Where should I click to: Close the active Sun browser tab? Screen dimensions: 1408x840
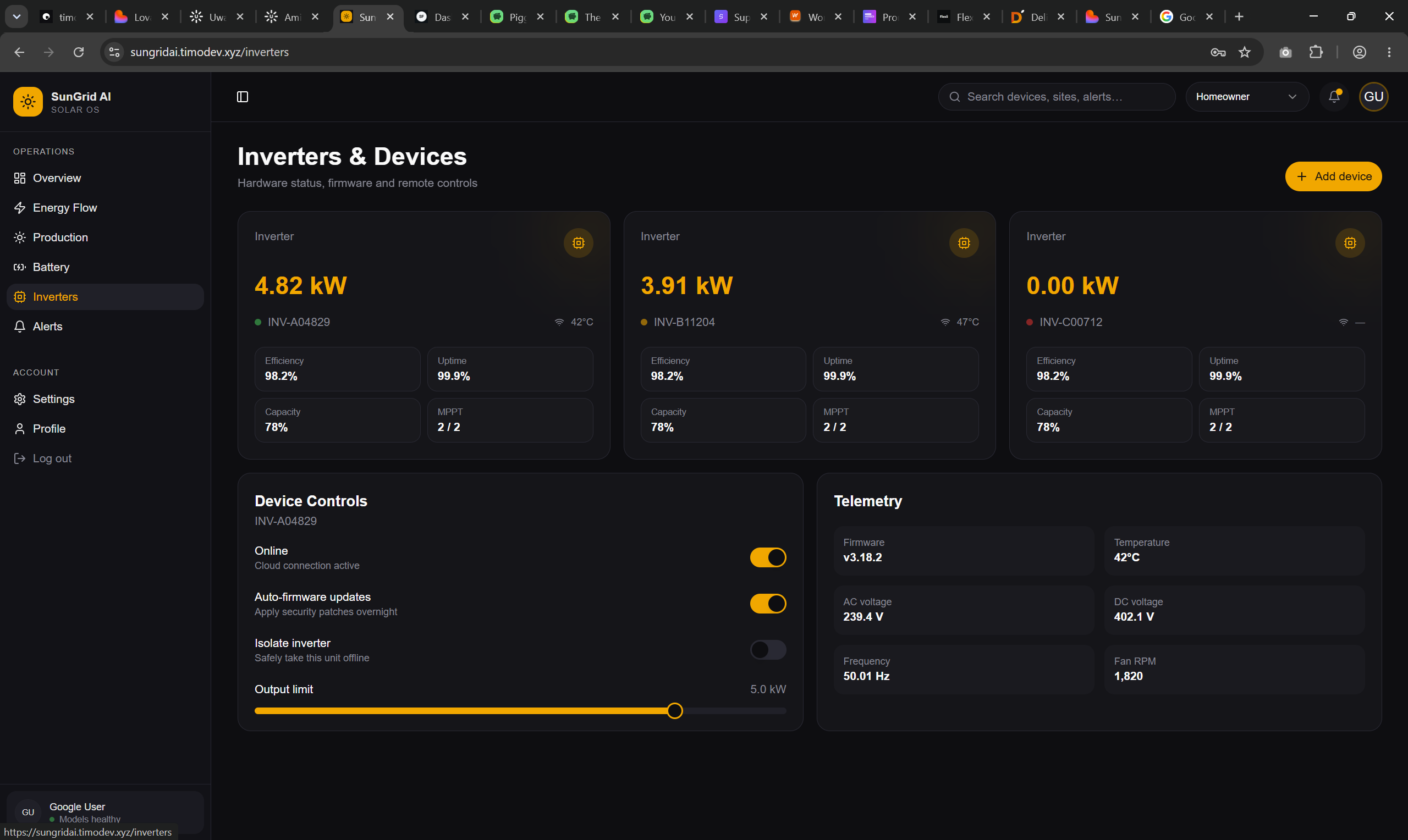[390, 17]
